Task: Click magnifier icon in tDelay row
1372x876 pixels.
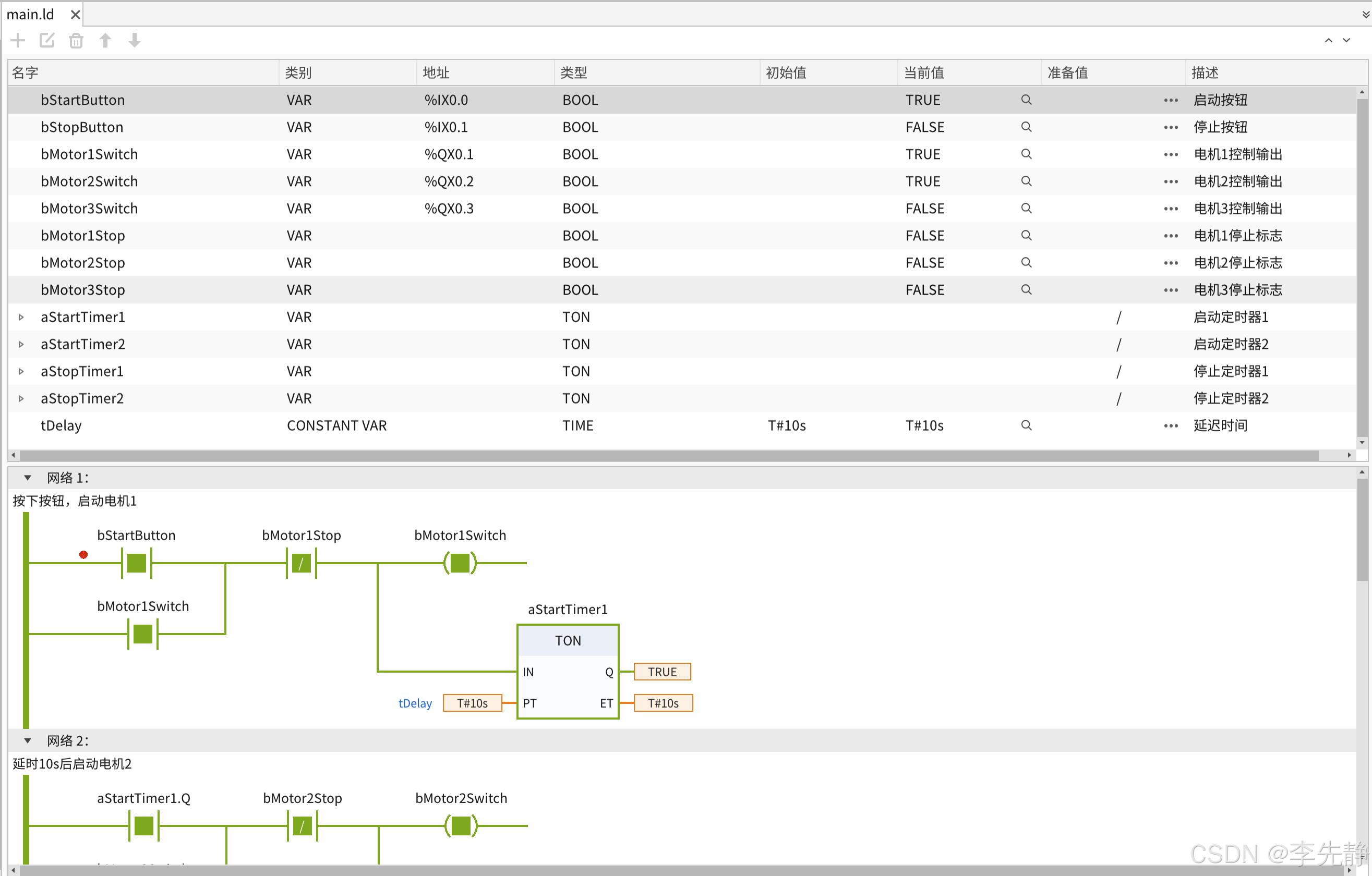Action: [x=1026, y=425]
